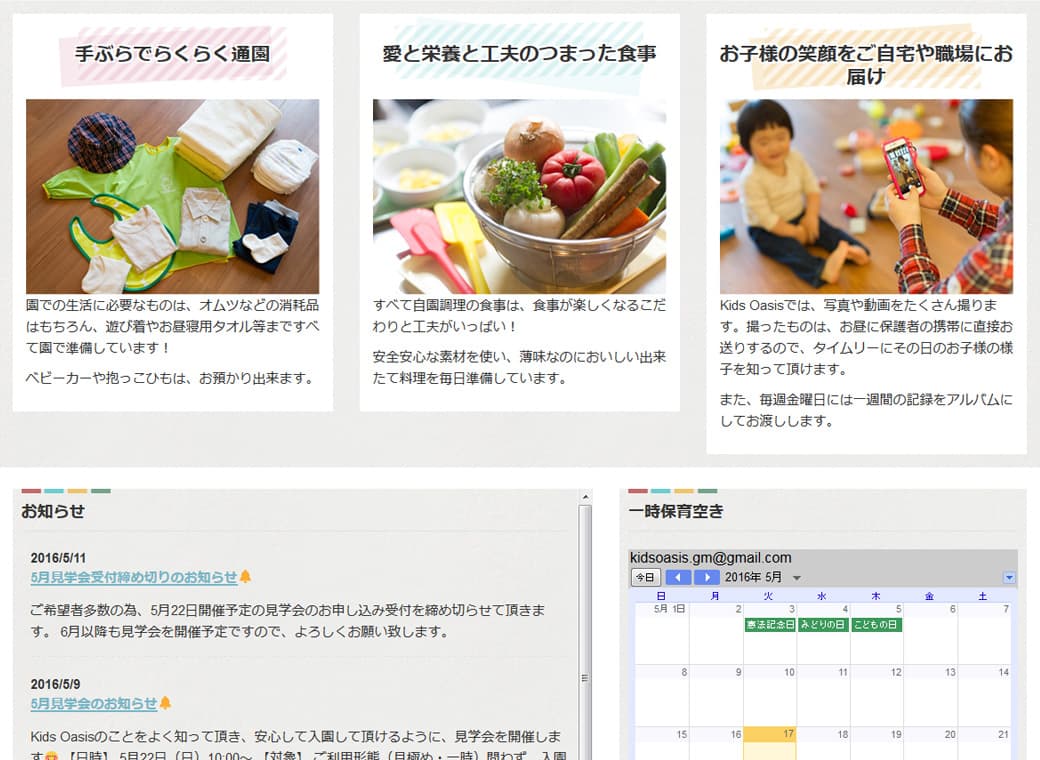
Task: Select May 10 calendar cell
Action: (x=769, y=695)
